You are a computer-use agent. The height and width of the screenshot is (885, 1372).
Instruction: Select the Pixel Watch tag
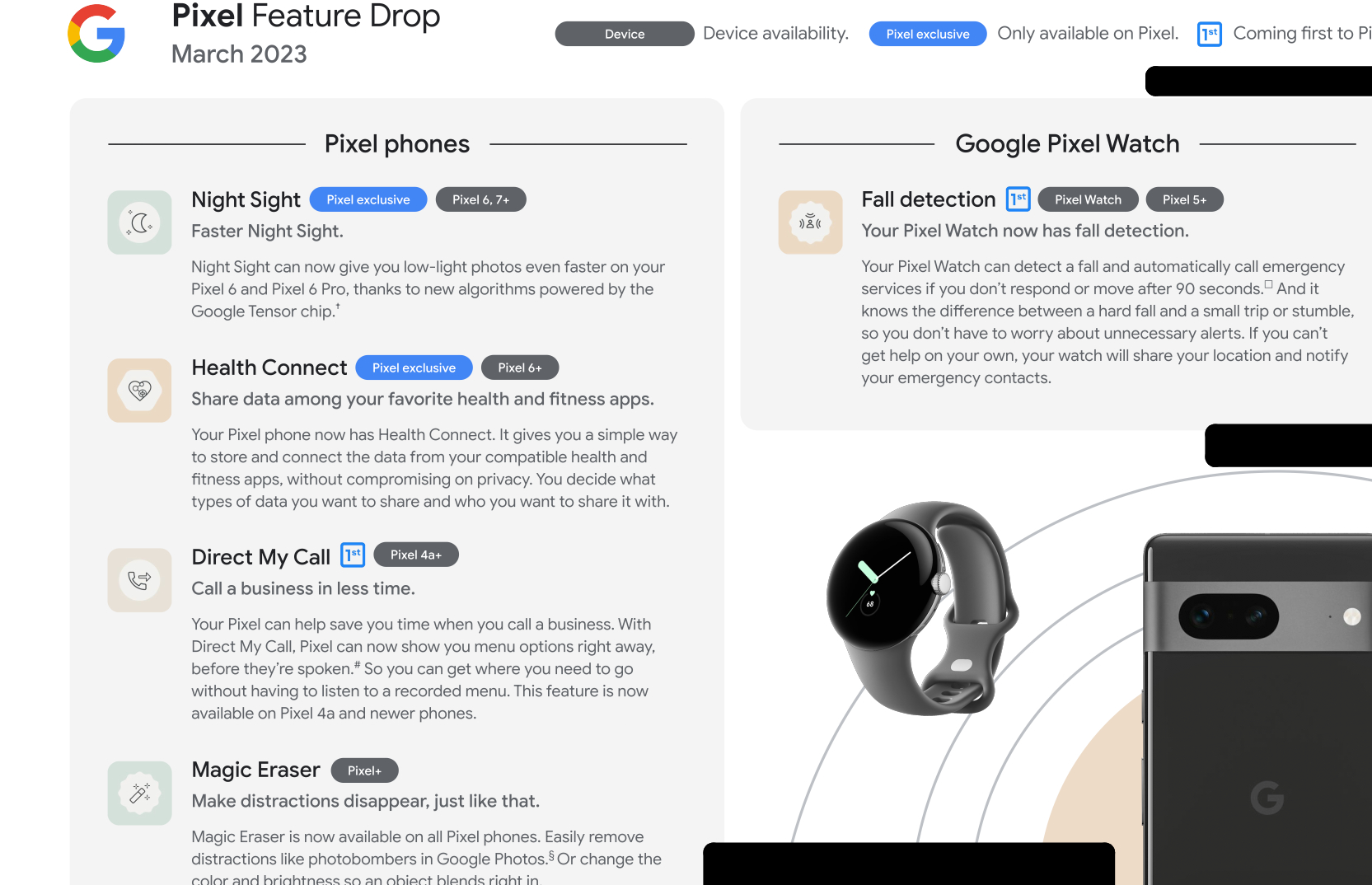(1088, 199)
